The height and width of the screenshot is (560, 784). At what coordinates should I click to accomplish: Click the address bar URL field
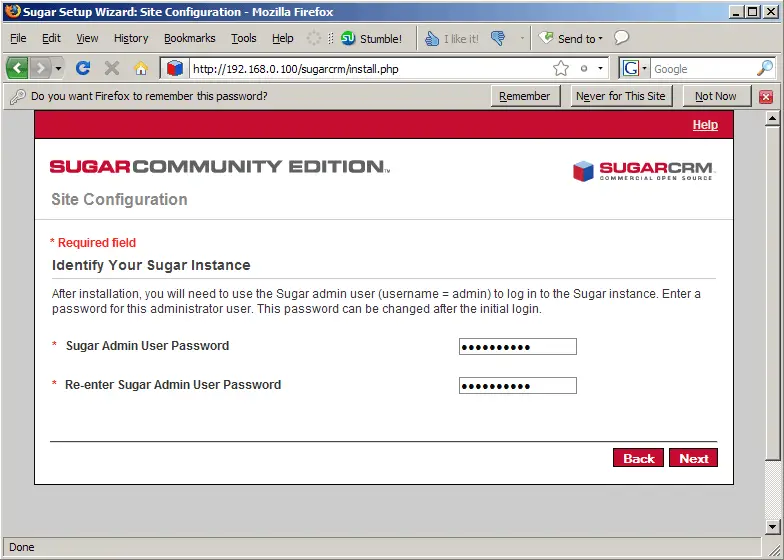click(370, 68)
